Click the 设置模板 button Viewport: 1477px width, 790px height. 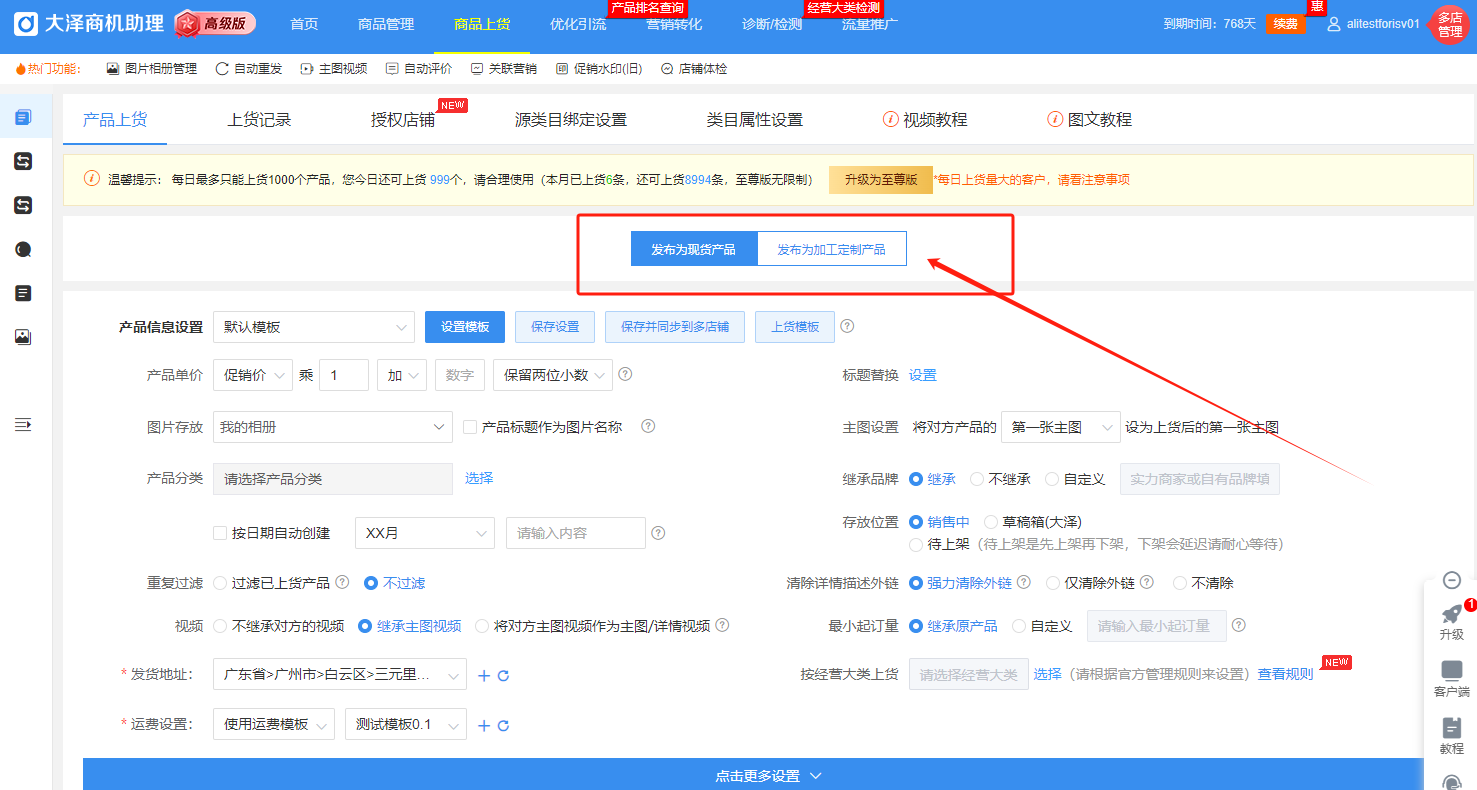point(465,327)
